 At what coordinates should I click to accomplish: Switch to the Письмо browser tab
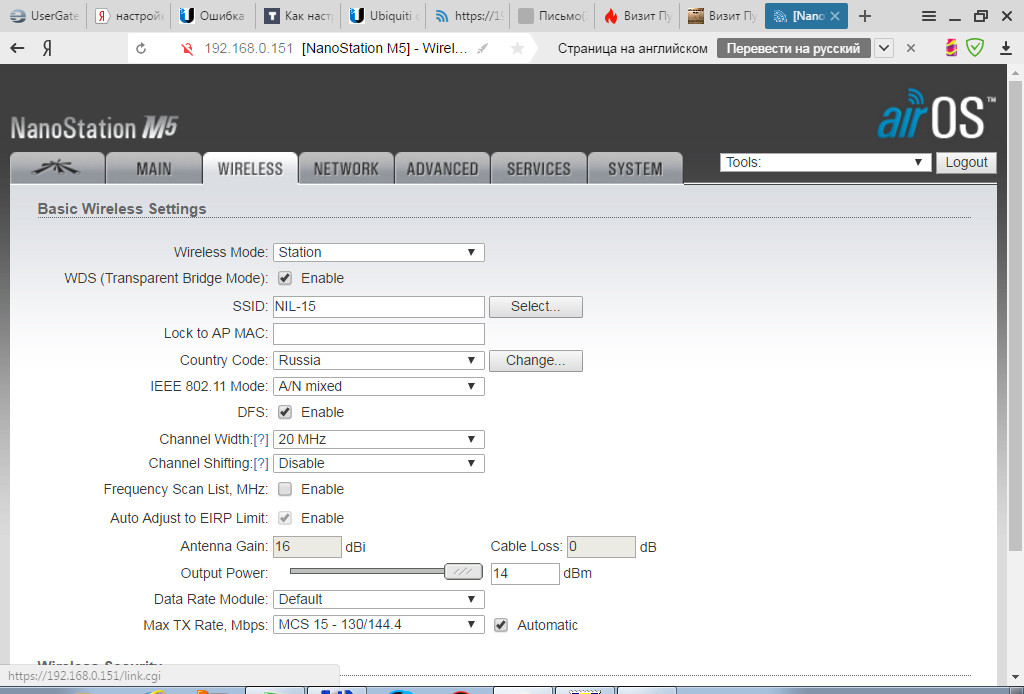point(552,16)
